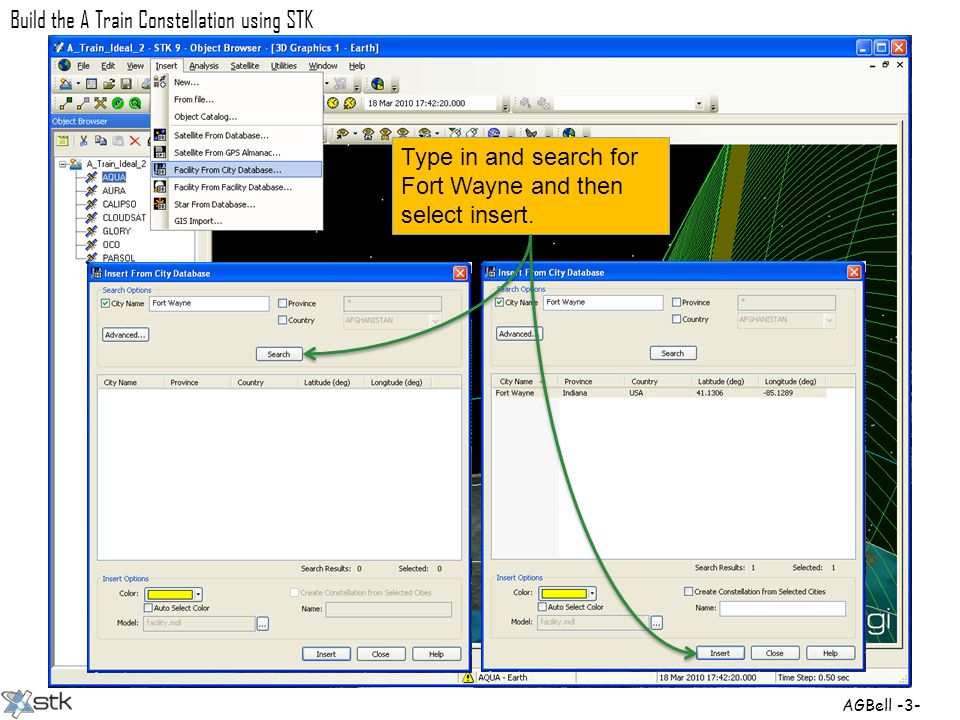This screenshot has height=720, width=960.
Task: Click the home view eye icon
Action: click(368, 133)
